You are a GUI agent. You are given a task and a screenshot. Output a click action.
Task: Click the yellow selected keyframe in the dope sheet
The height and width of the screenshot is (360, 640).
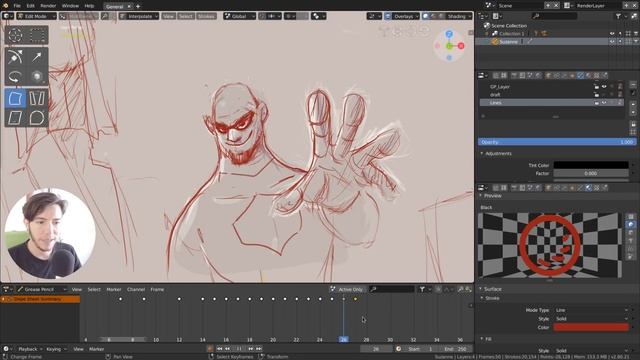pyautogui.click(x=355, y=299)
